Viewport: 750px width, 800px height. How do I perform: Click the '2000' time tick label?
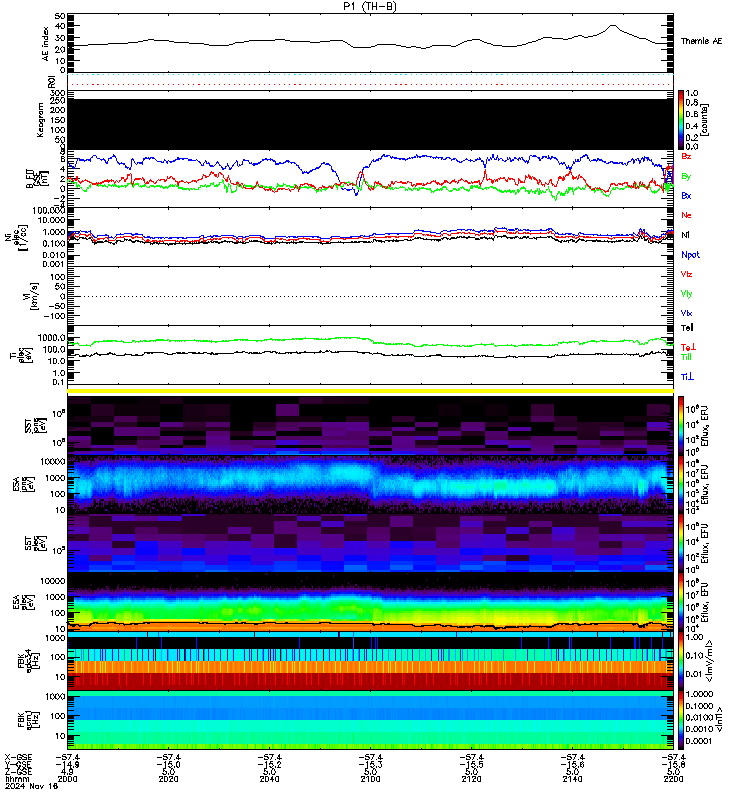point(67,779)
